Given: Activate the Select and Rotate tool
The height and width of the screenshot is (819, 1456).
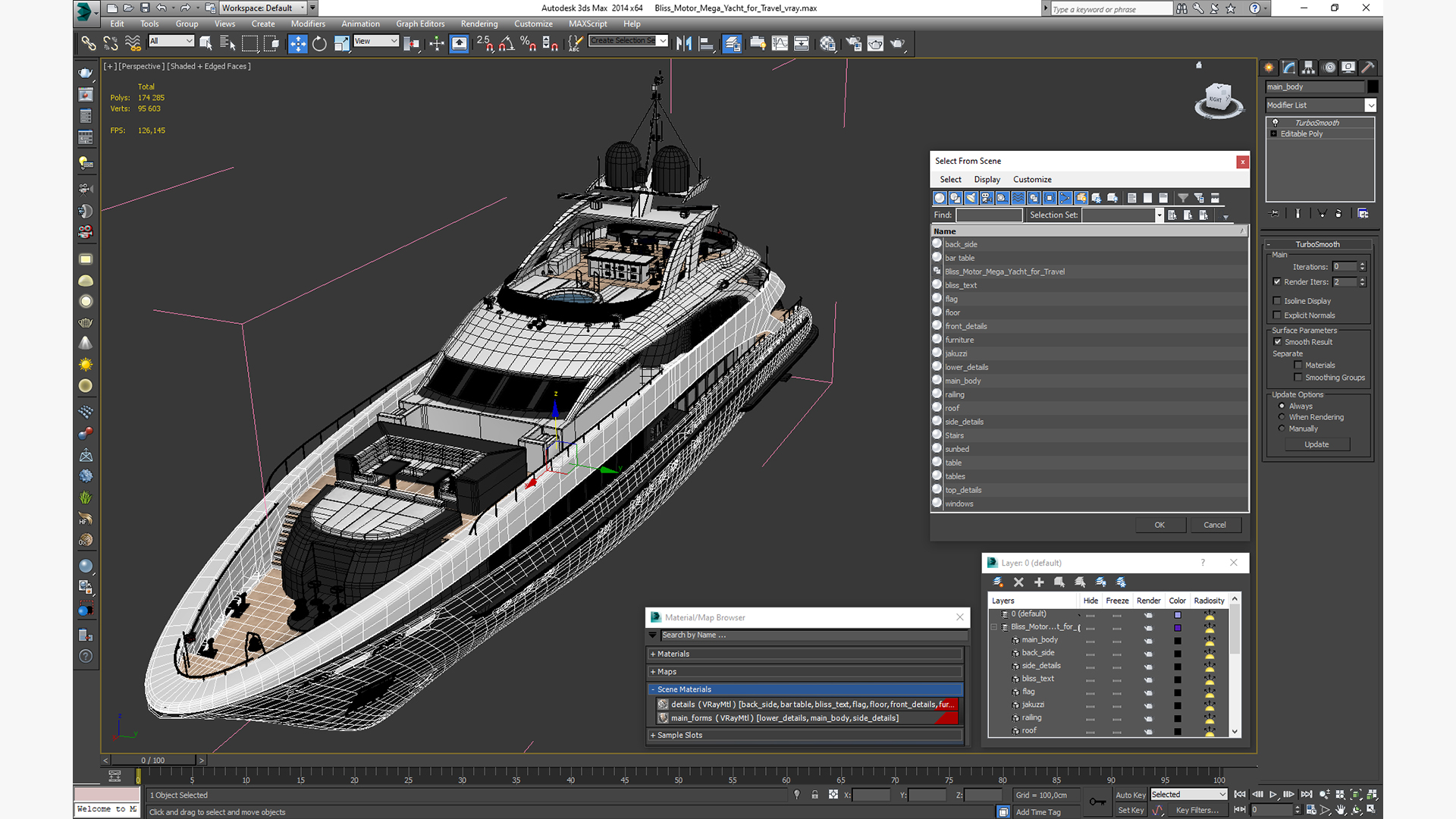Looking at the screenshot, I should [x=319, y=44].
